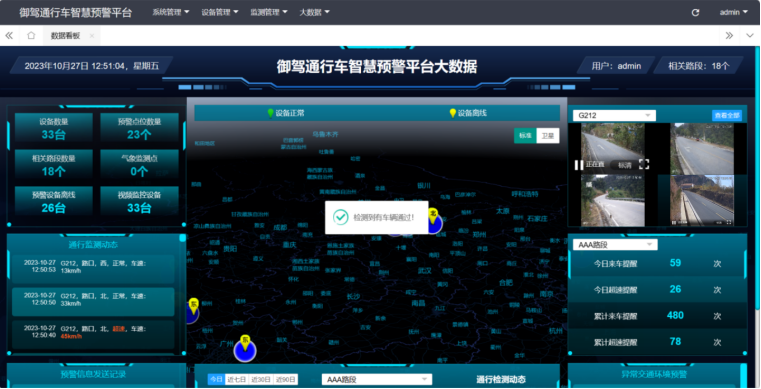
Task: Click the green checkmark in the notification
Action: [x=341, y=217]
